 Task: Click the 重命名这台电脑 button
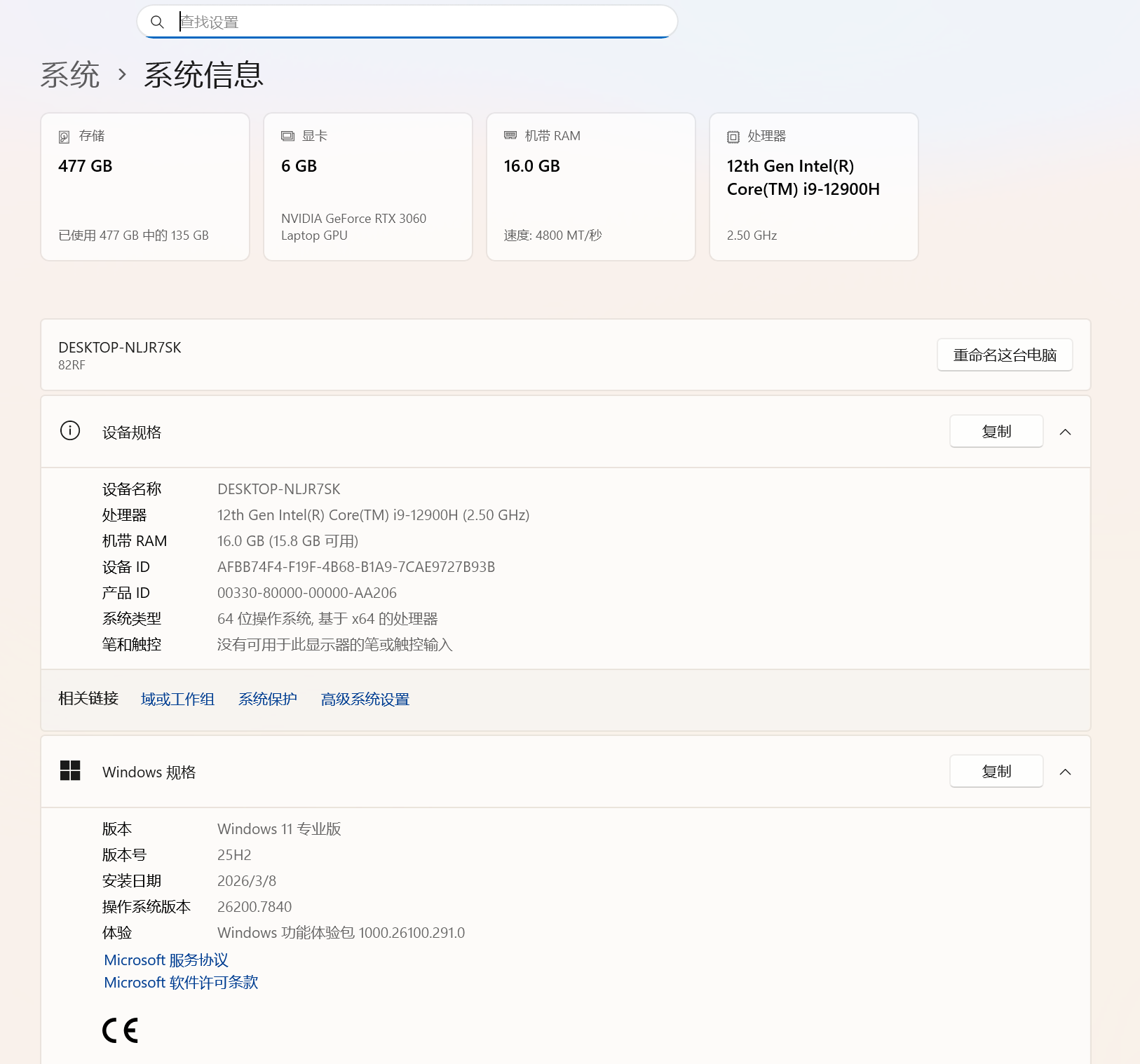click(x=1004, y=355)
